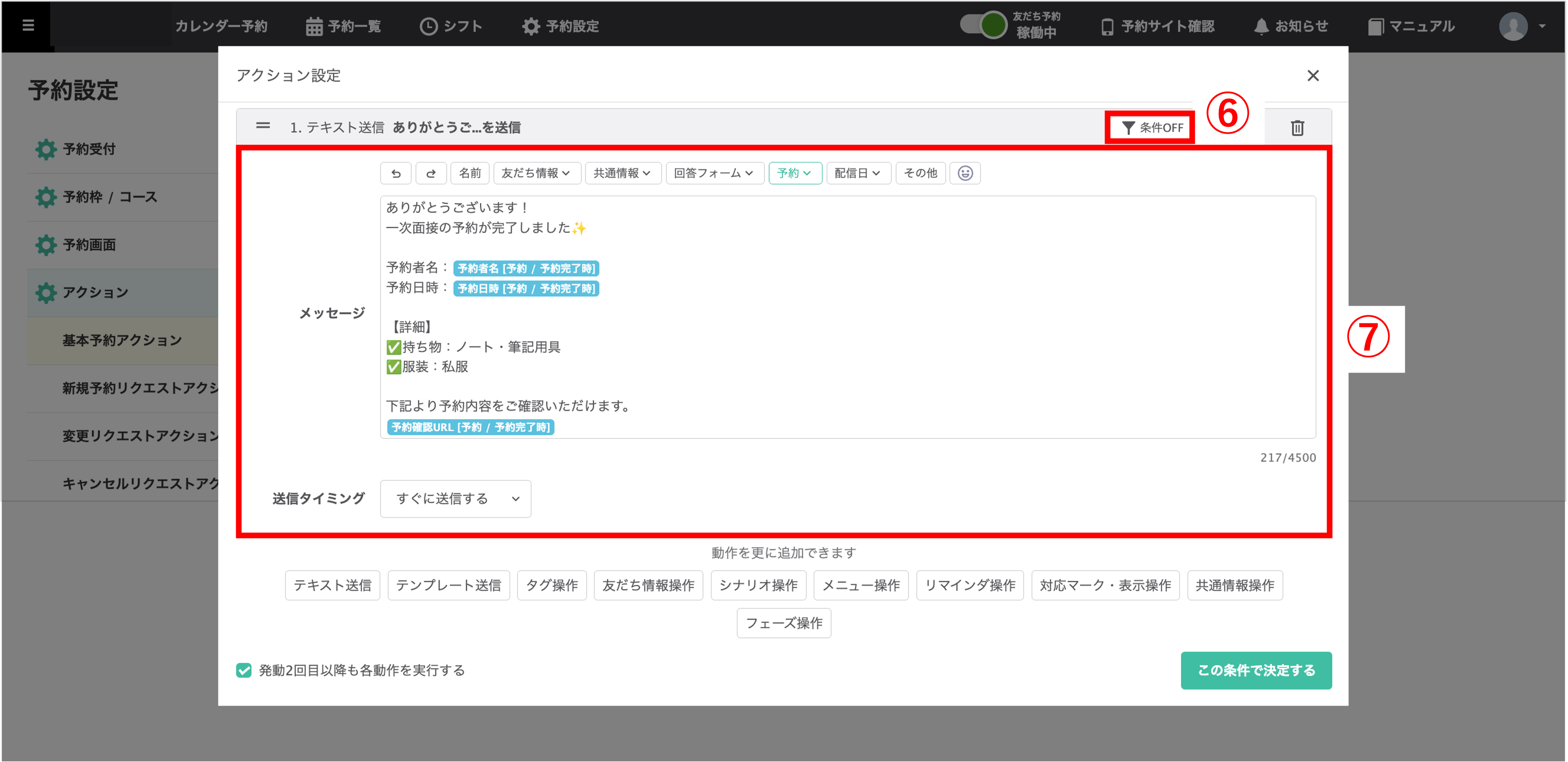Open the hamburger menu icon

28,25
